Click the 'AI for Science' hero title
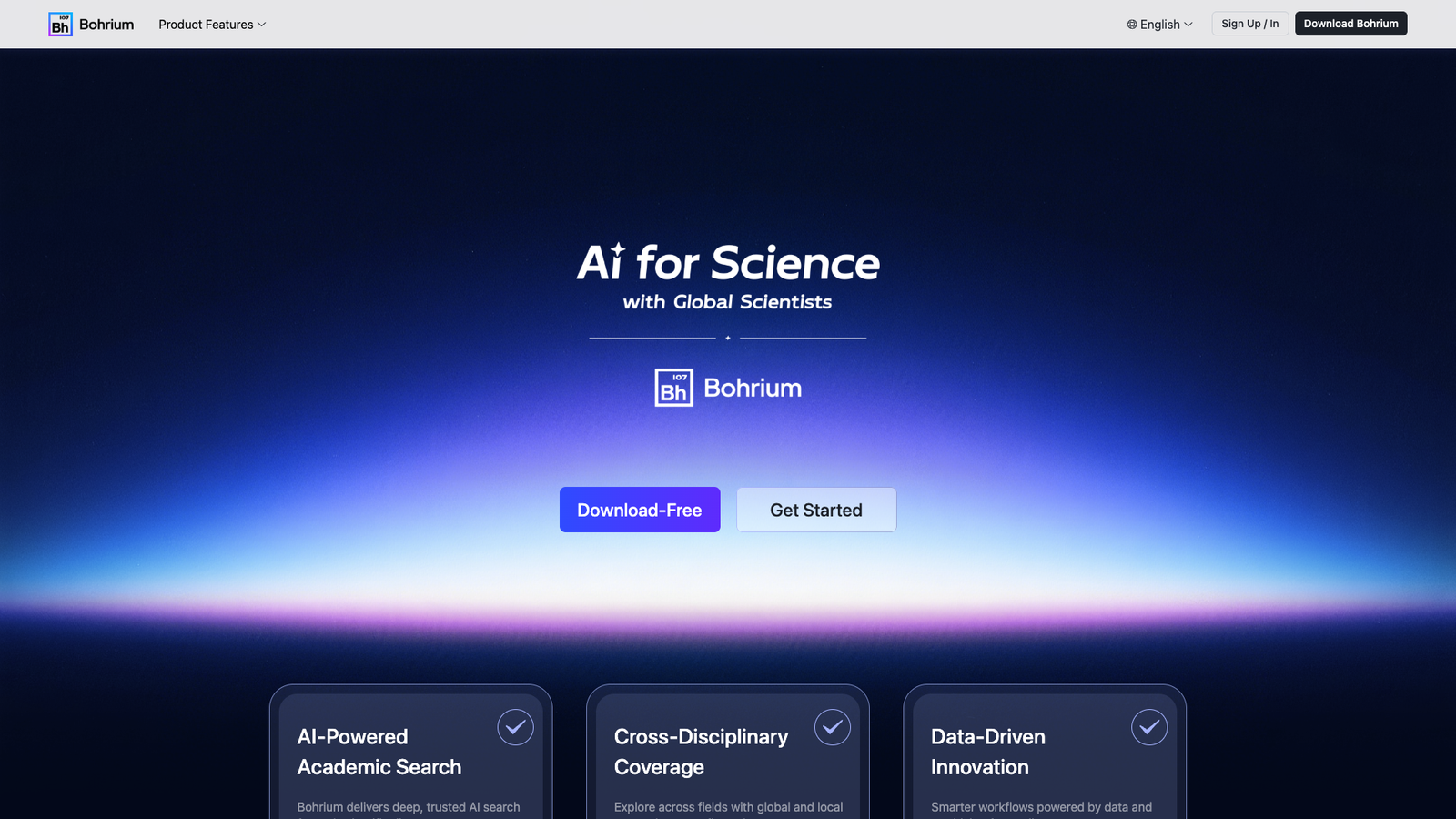Viewport: 1456px width, 819px height. tap(728, 263)
